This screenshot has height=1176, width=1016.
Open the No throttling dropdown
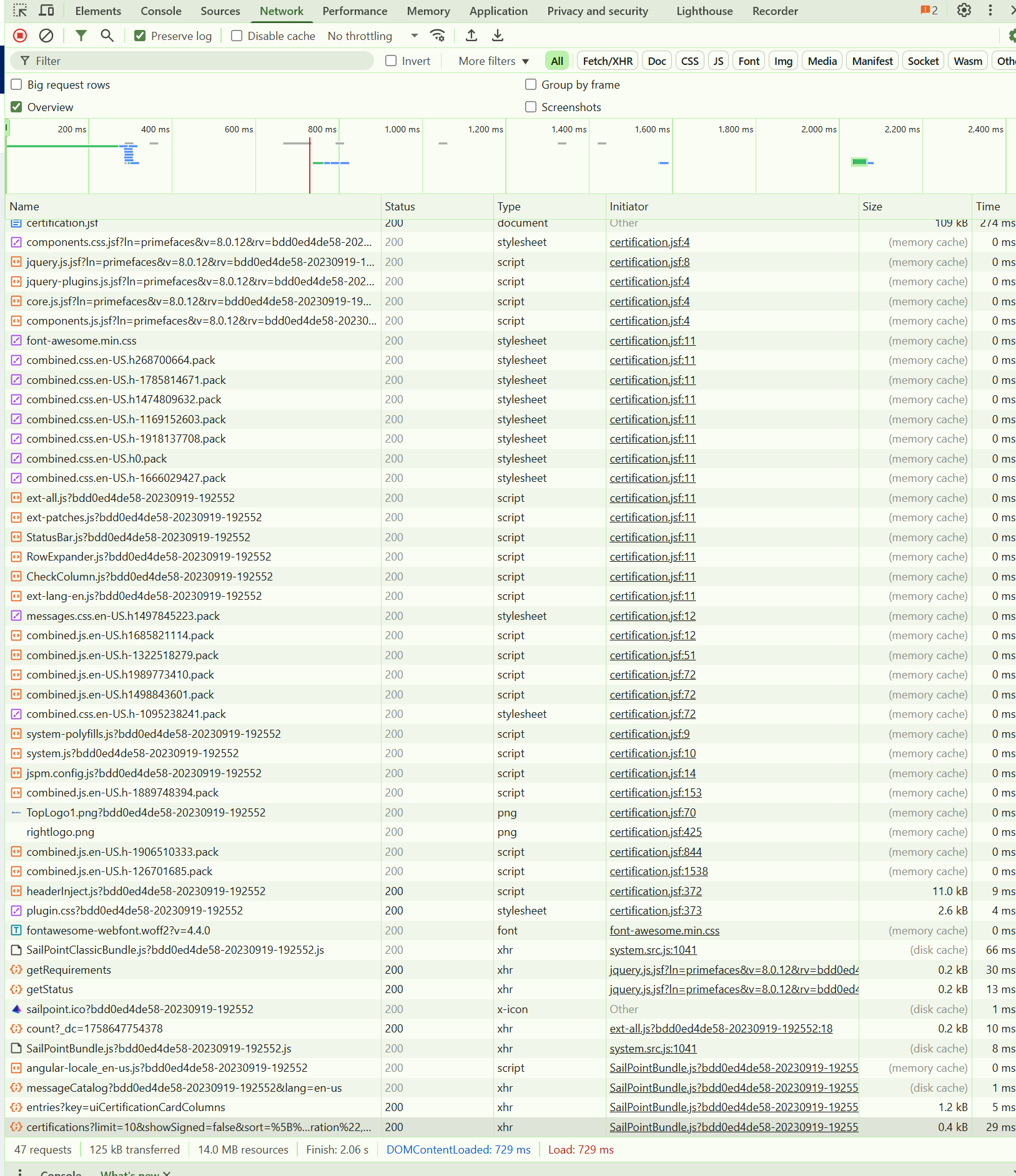click(x=373, y=36)
